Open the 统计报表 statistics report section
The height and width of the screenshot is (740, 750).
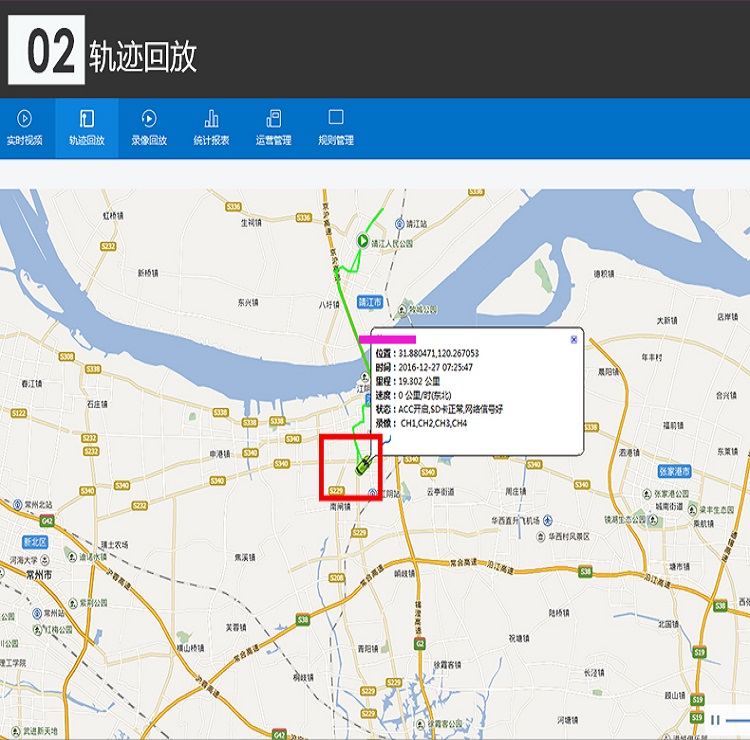click(x=211, y=128)
